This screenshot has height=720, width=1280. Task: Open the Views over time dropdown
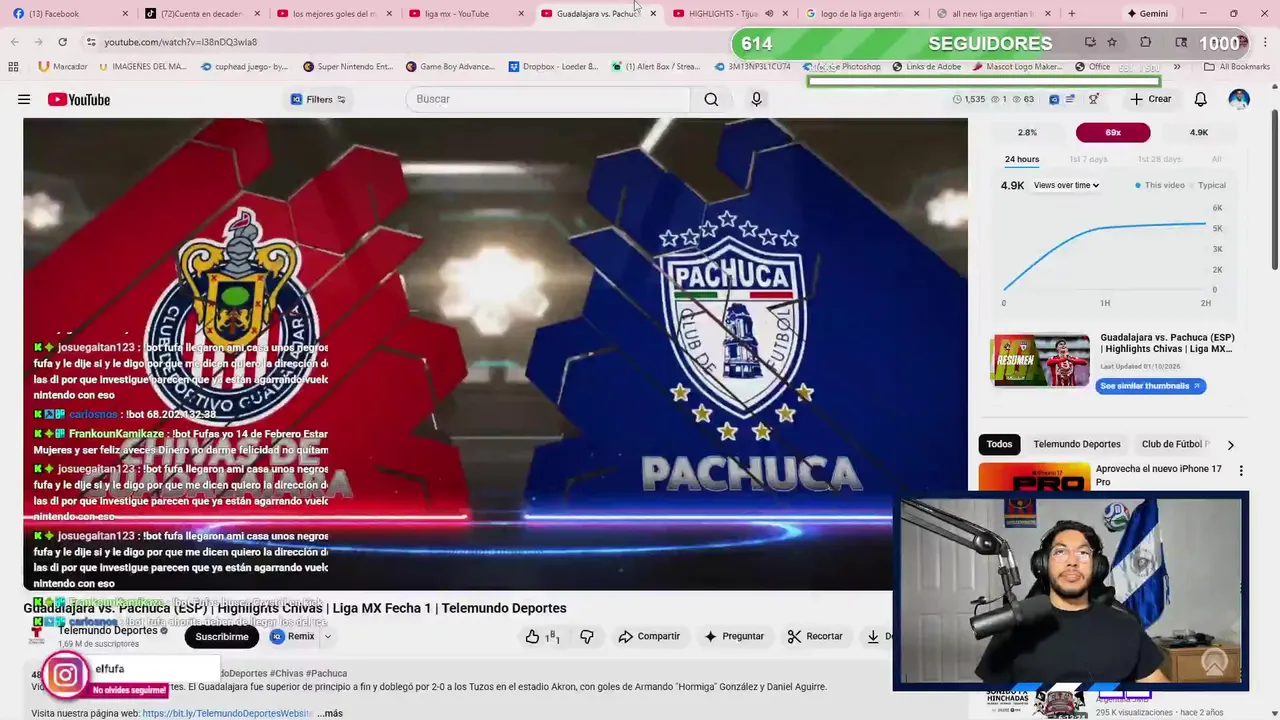click(1066, 185)
